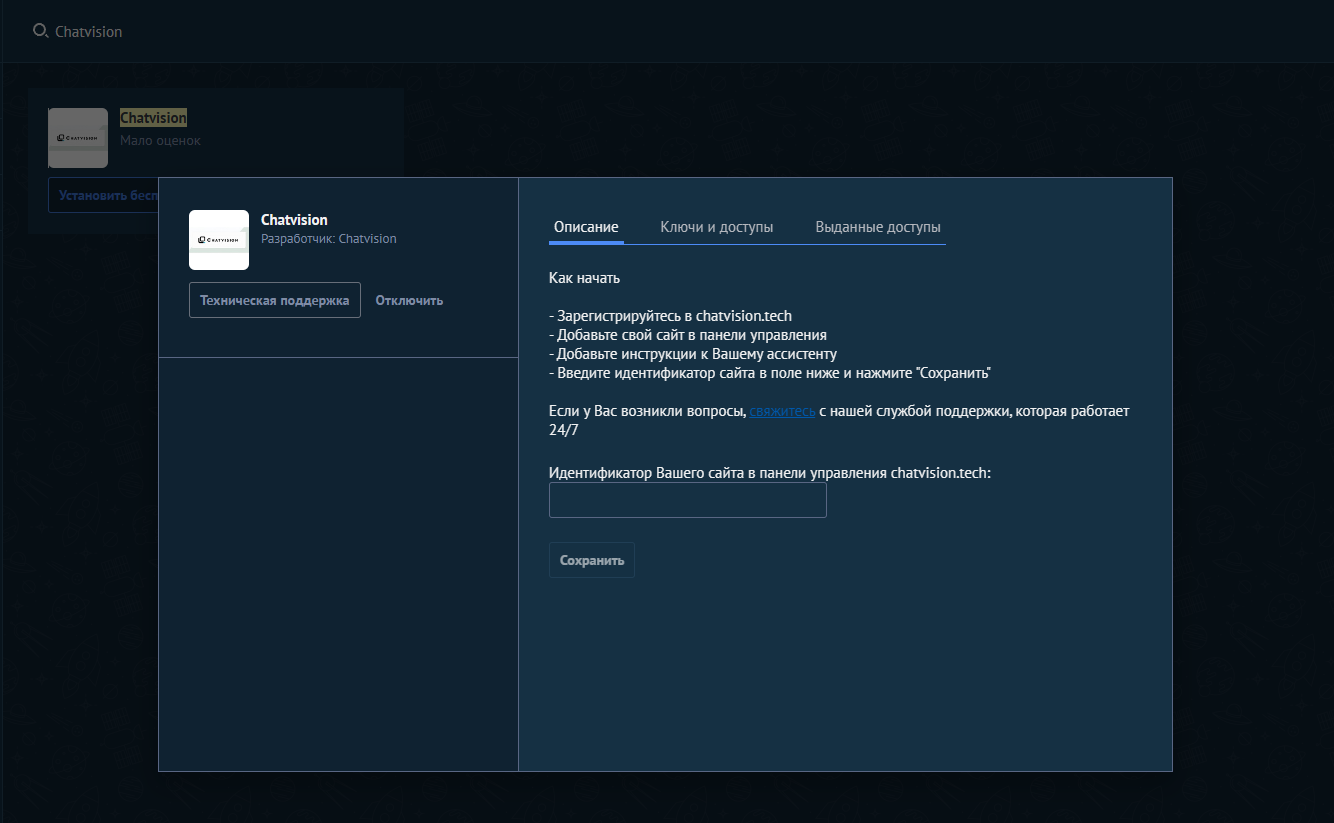
Task: Click 'Идентификатор Вашего сайта' field label
Action: tap(770, 472)
